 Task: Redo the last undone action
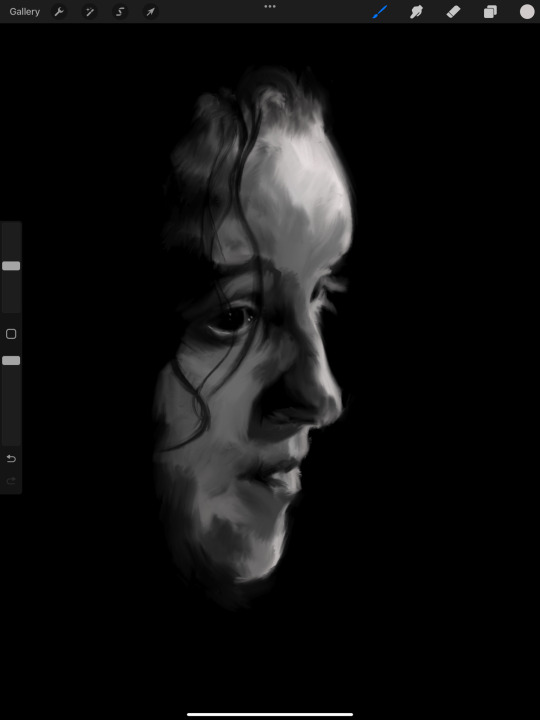pyautogui.click(x=11, y=481)
